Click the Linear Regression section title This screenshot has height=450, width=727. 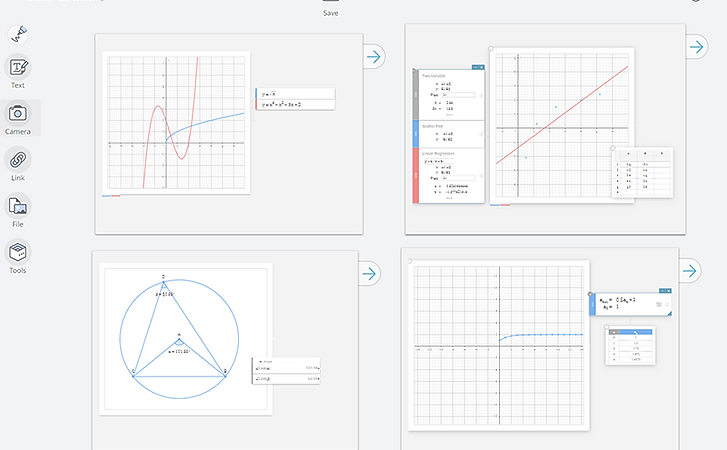point(438,153)
